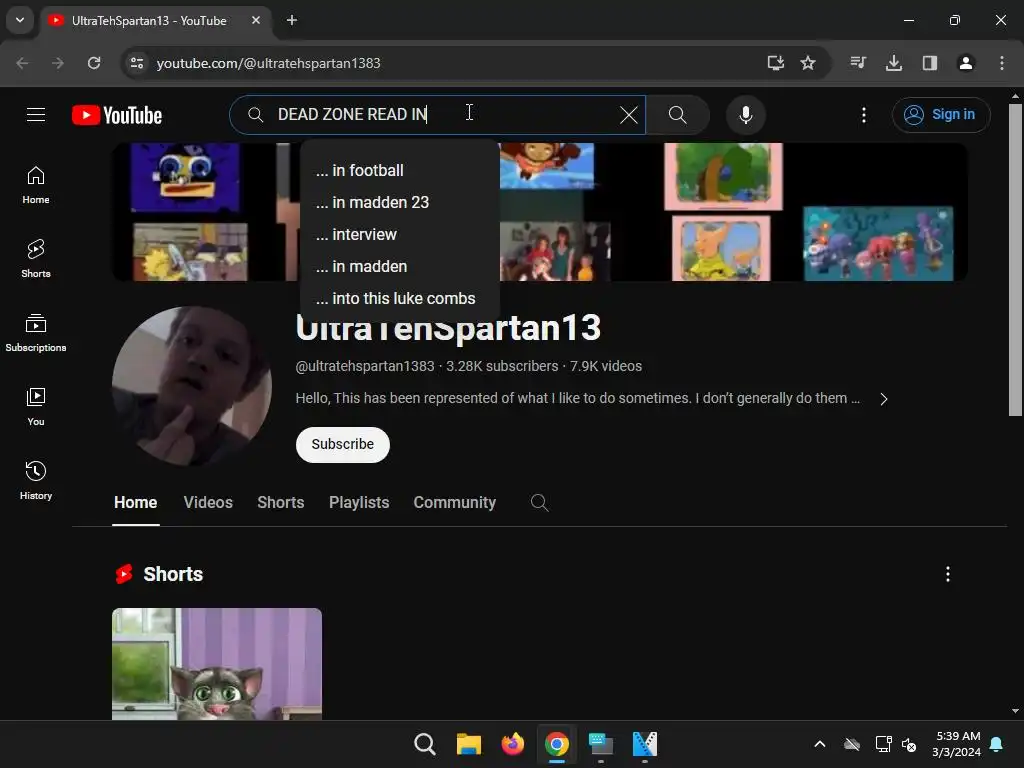Viewport: 1024px width, 768px height.
Task: Open File Explorer from taskbar
Action: (x=468, y=744)
